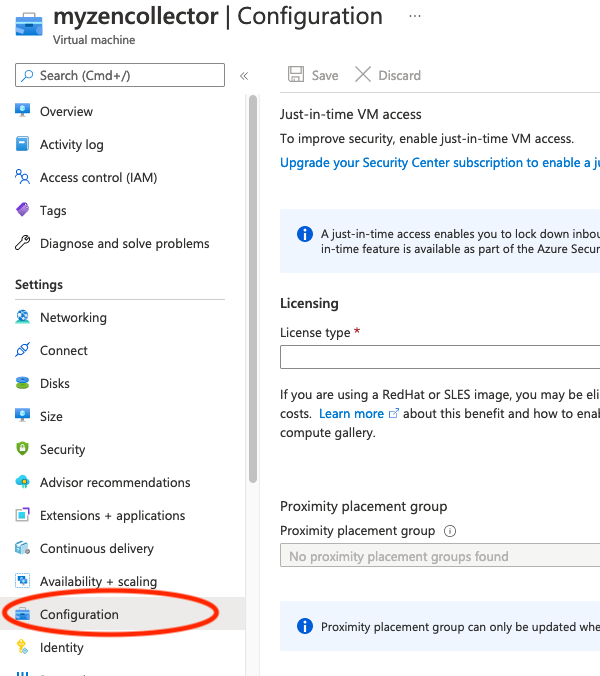Click the Save floppy disk icon
This screenshot has width=600, height=676.
[296, 74]
